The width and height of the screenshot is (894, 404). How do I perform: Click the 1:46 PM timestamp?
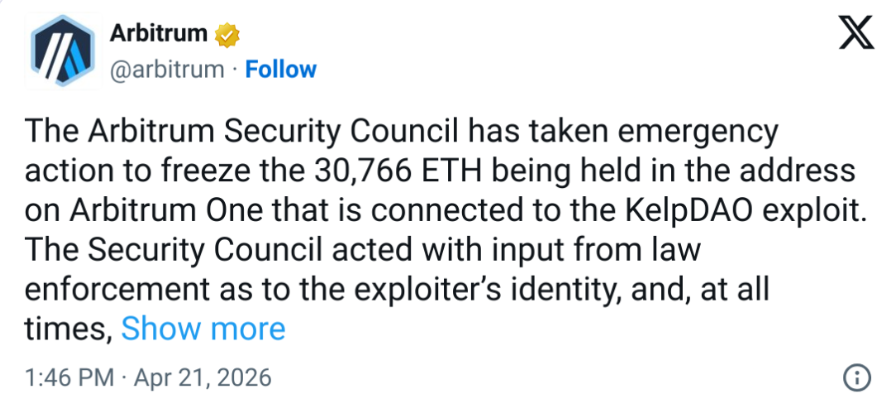(64, 379)
